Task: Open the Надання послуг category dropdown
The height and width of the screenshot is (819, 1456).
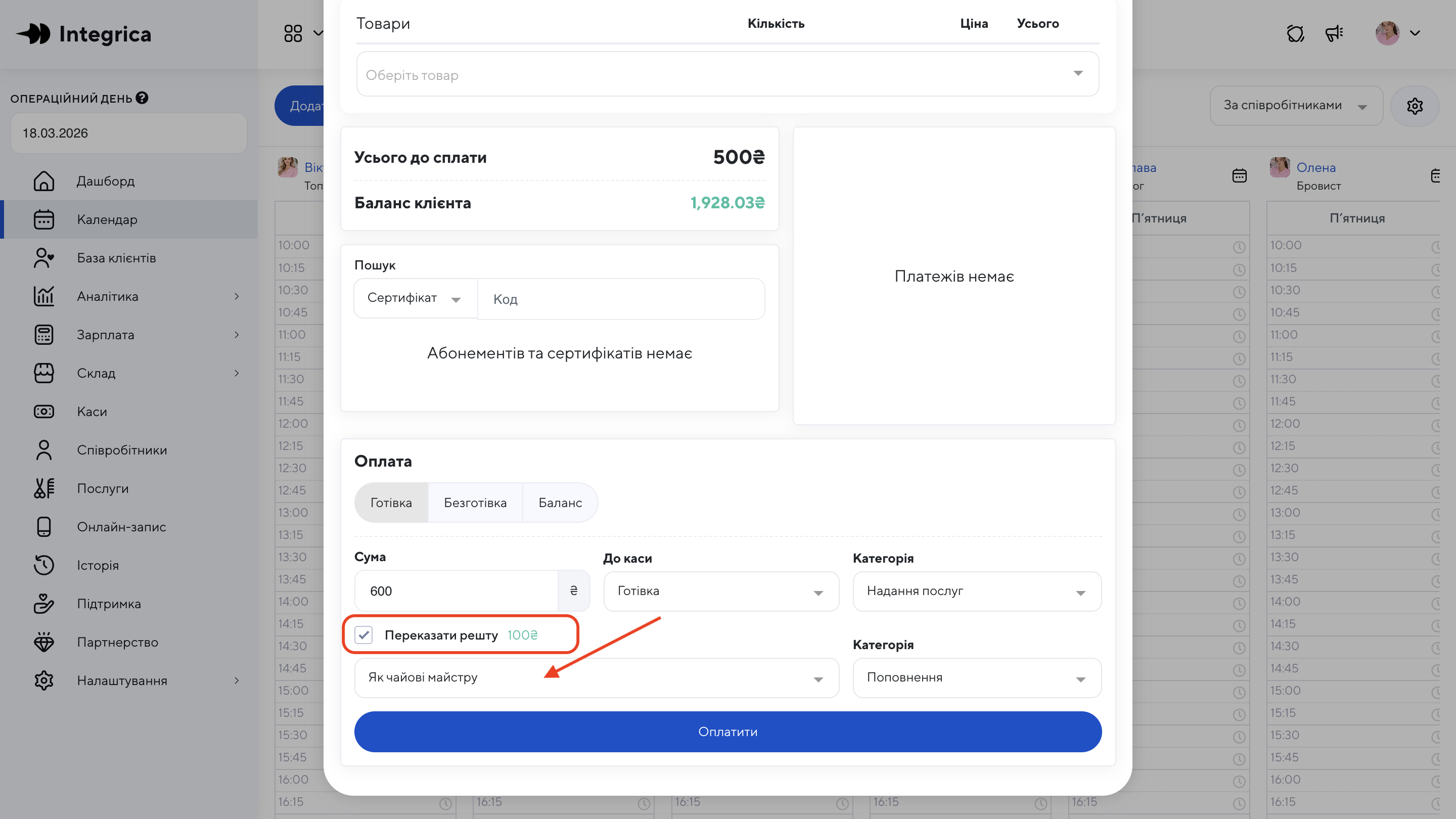Action: pos(976,591)
